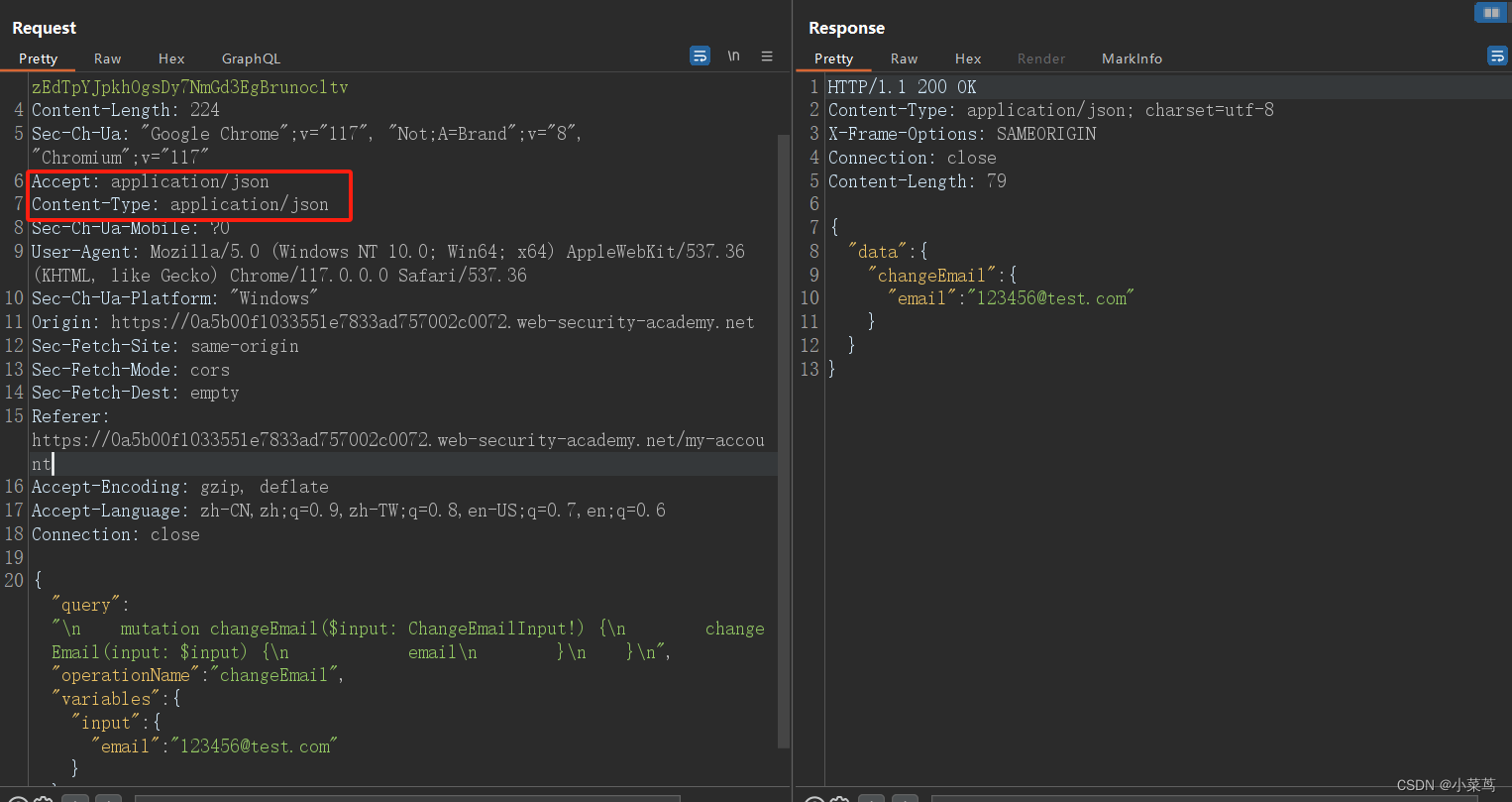Open the Request Hex tab
The image size is (1512, 802).
[171, 58]
